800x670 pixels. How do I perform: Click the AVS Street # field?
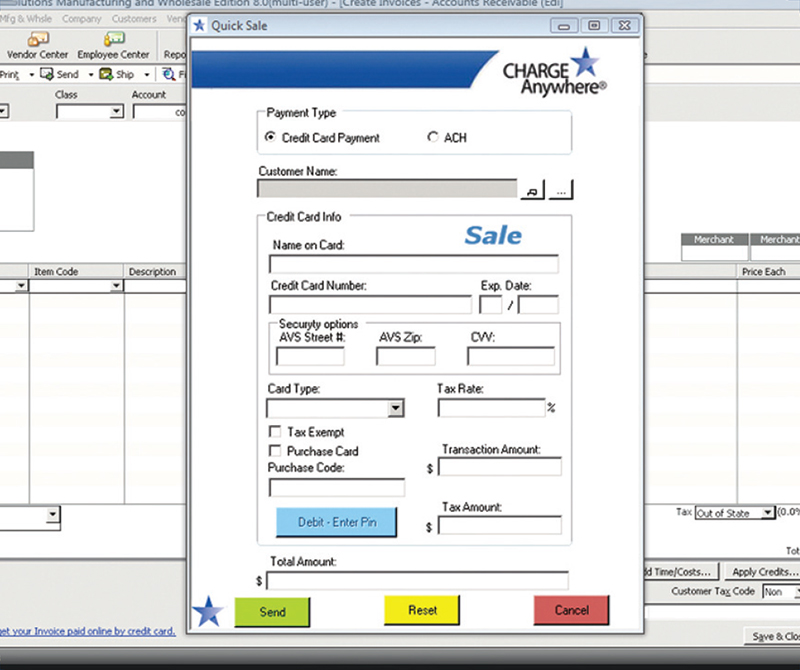click(x=310, y=356)
